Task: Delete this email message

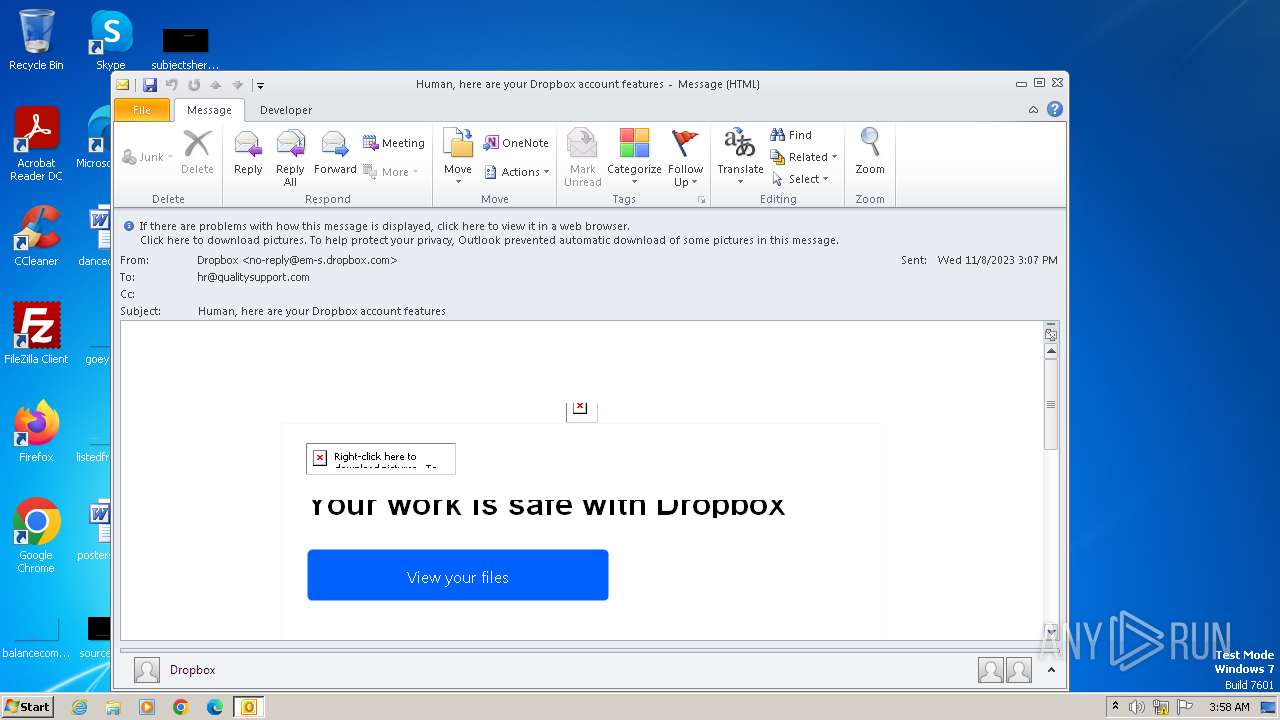Action: tap(197, 153)
